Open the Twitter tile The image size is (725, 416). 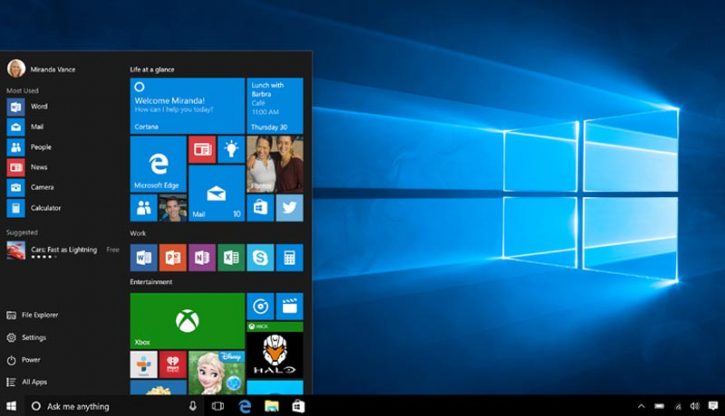point(289,208)
